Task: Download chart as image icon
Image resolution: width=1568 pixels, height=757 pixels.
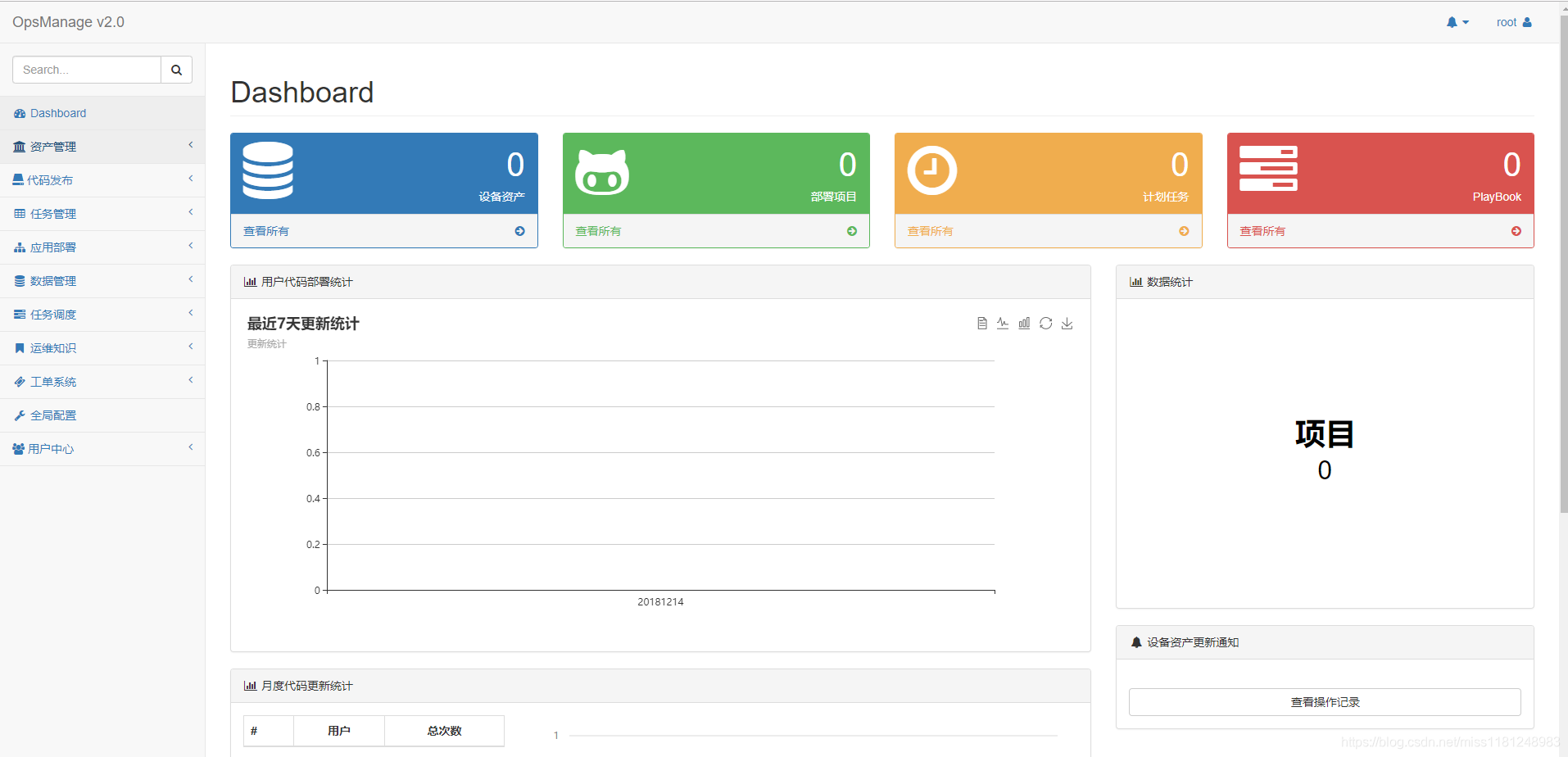Action: 1067,324
